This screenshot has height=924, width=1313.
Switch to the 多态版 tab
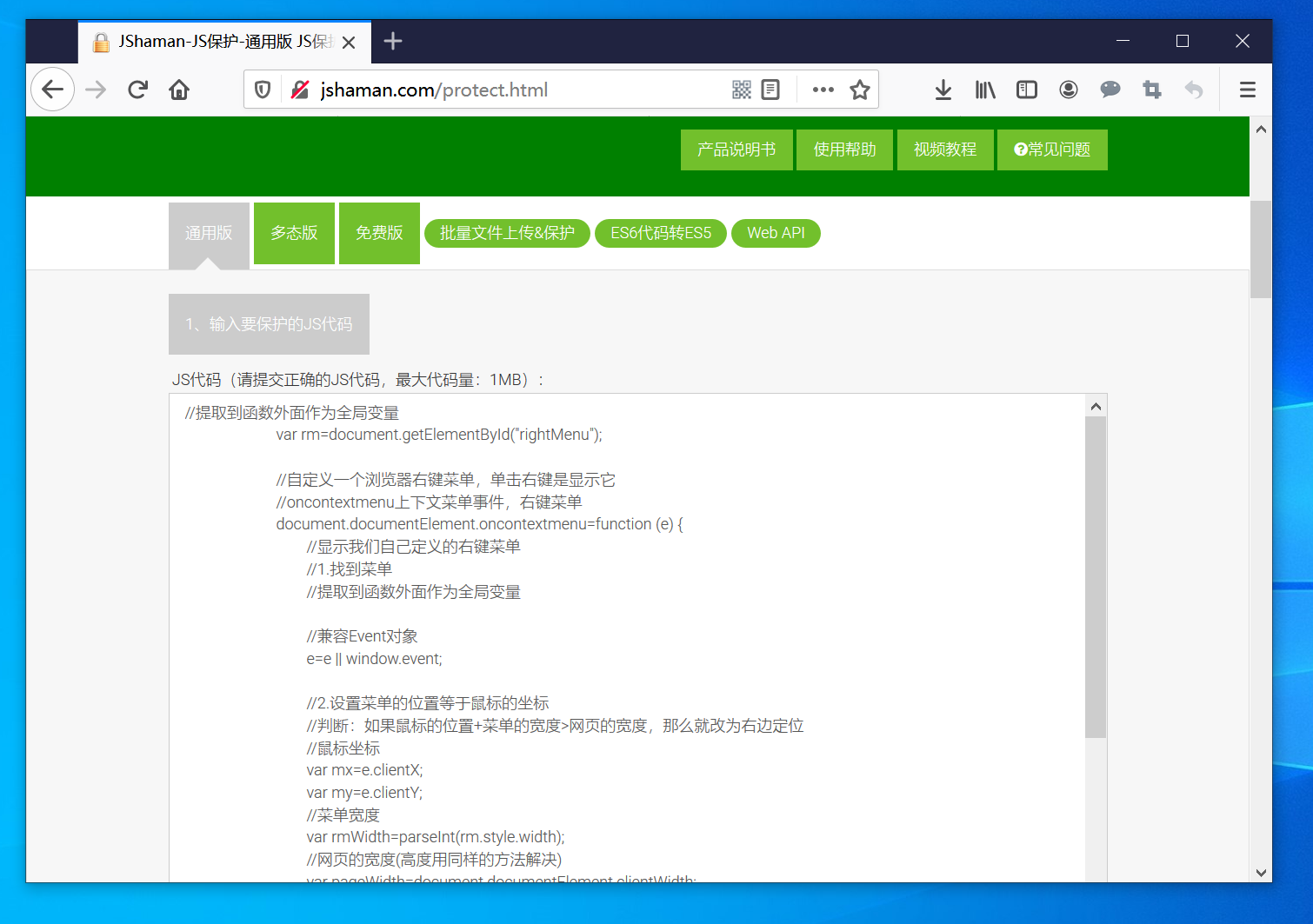[294, 233]
